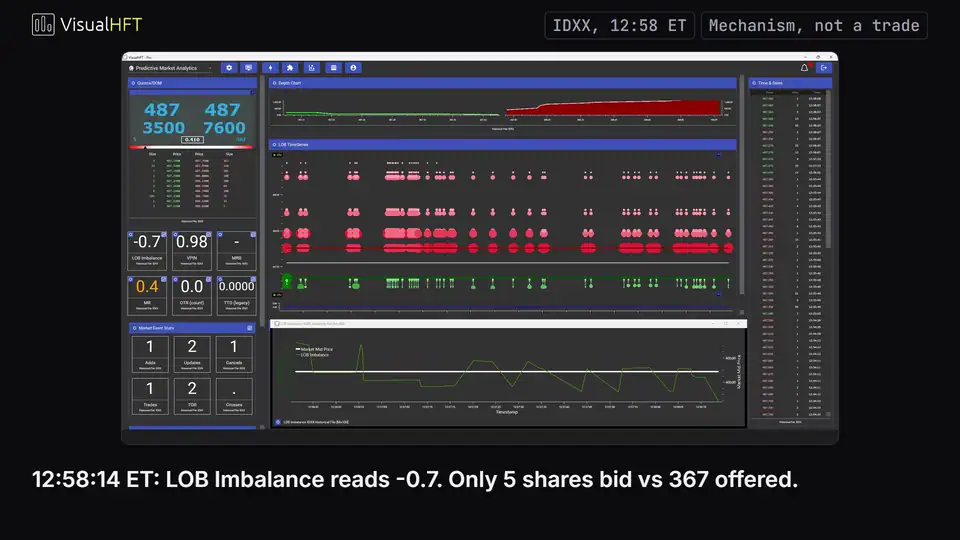Viewport: 960px width, 540px height.
Task: Click the Market Event Stats header icon
Action: click(x=250, y=328)
